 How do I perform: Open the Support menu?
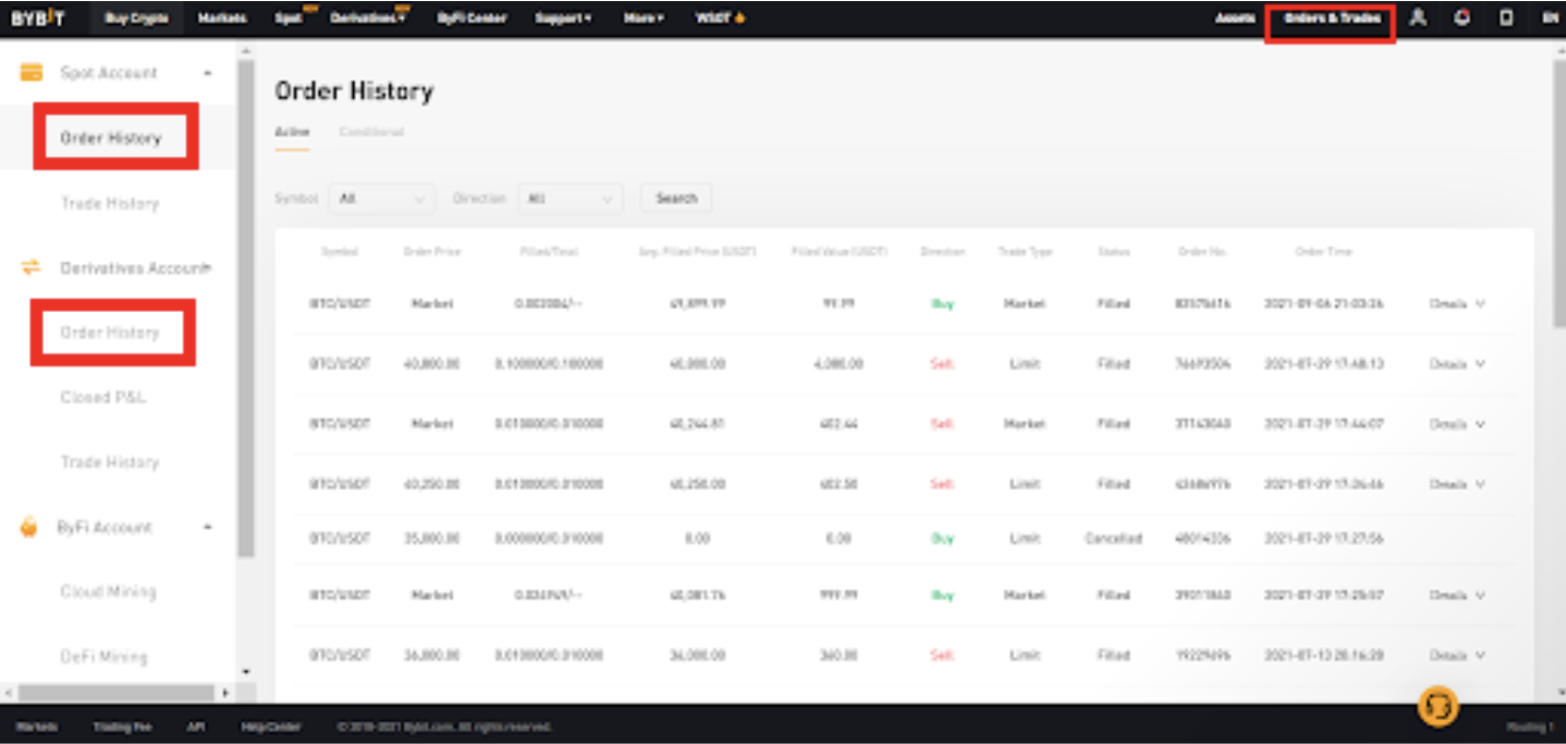tap(562, 18)
